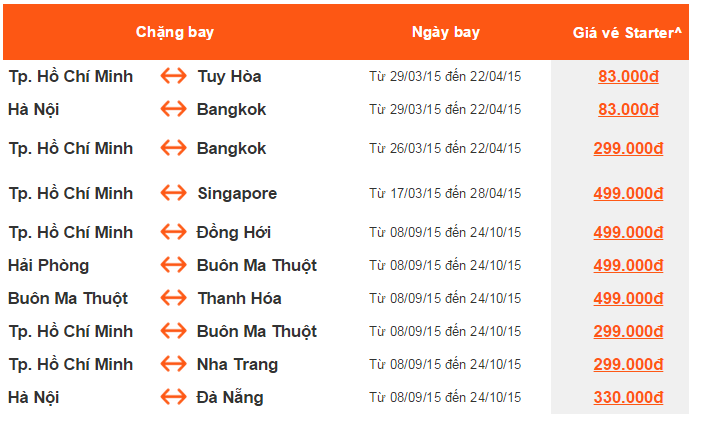Image resolution: width=706 pixels, height=427 pixels.
Task: Click the Ngày bay column header
Action: click(446, 32)
